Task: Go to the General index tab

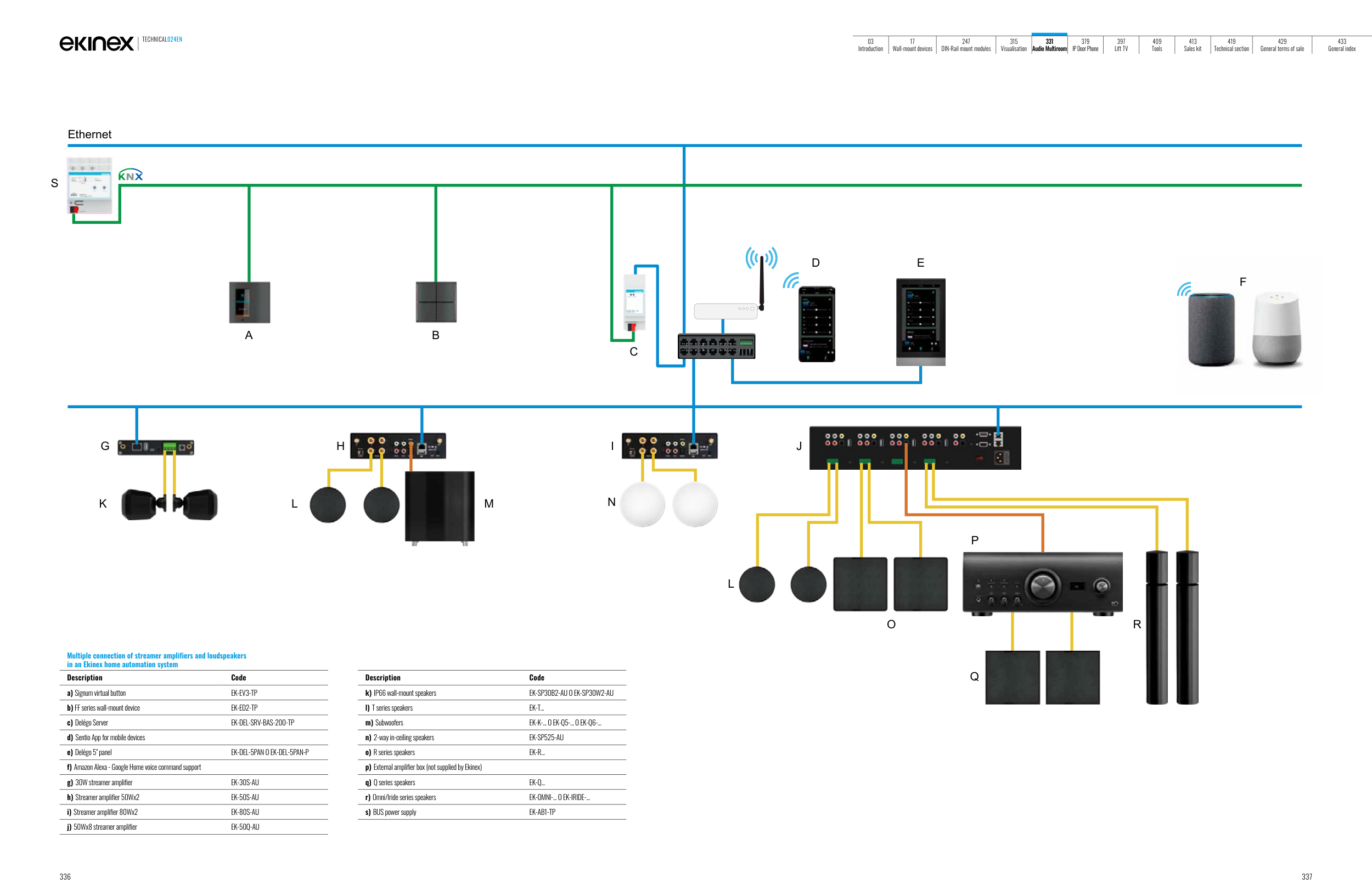Action: tap(1341, 45)
